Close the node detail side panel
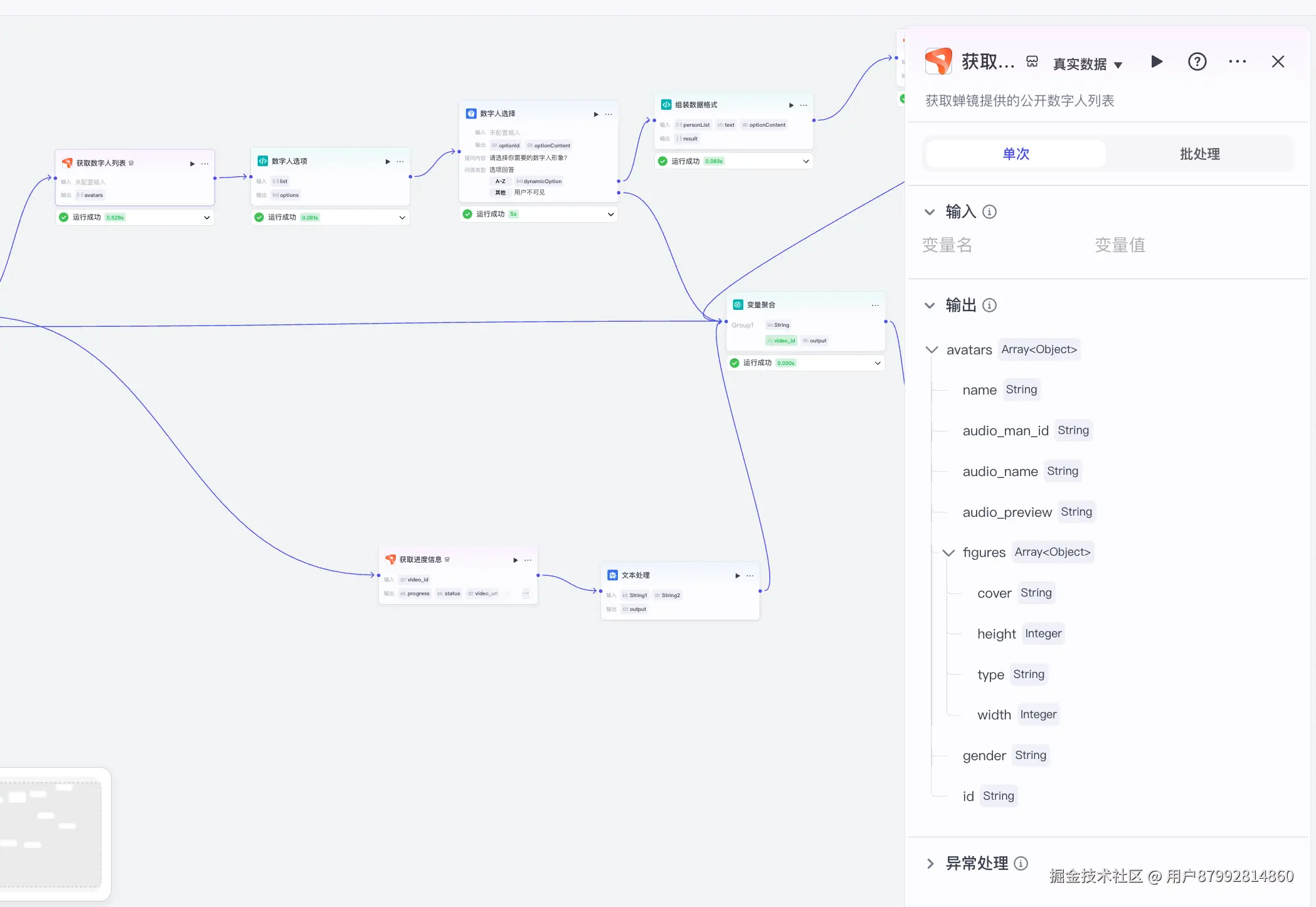1316x907 pixels. (x=1278, y=61)
